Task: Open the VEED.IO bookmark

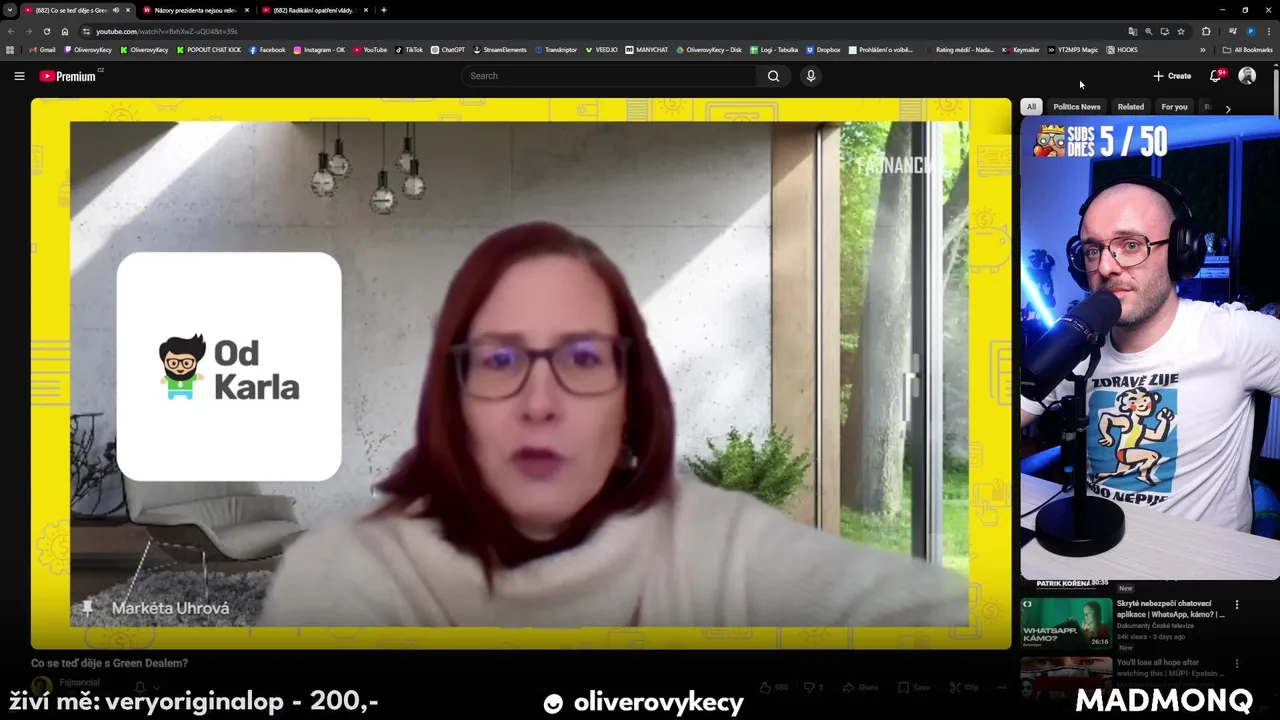Action: tap(602, 50)
